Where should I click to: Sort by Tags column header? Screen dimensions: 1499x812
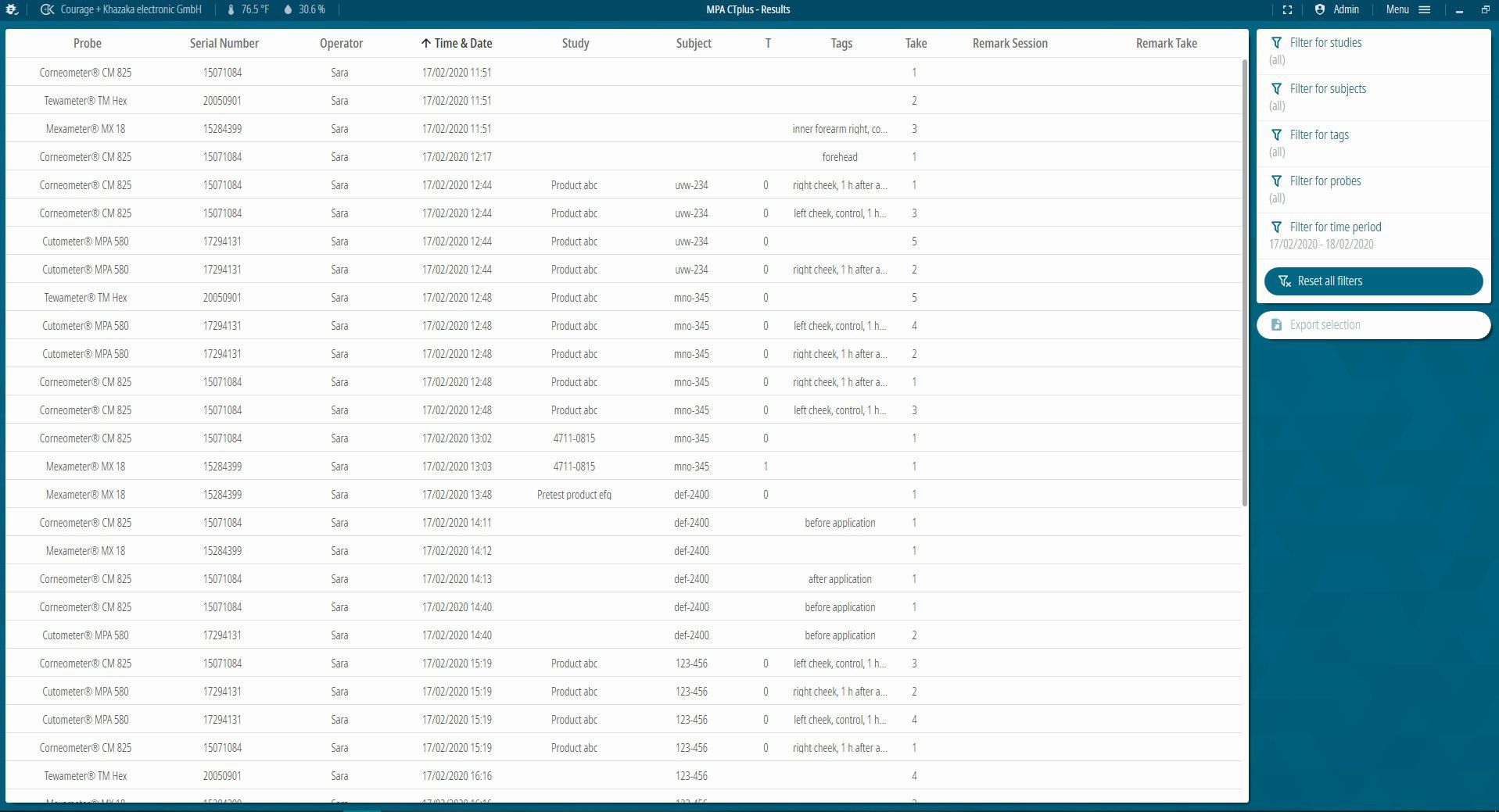pos(841,43)
